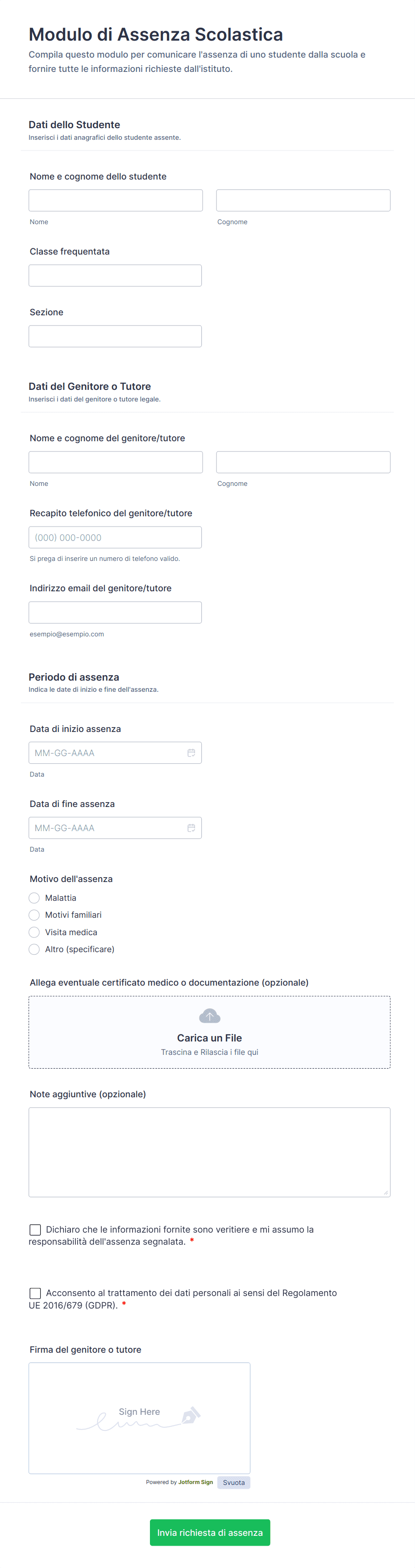The height and width of the screenshot is (1568, 415).
Task: Clear signature with Svuota button
Action: [x=234, y=1482]
